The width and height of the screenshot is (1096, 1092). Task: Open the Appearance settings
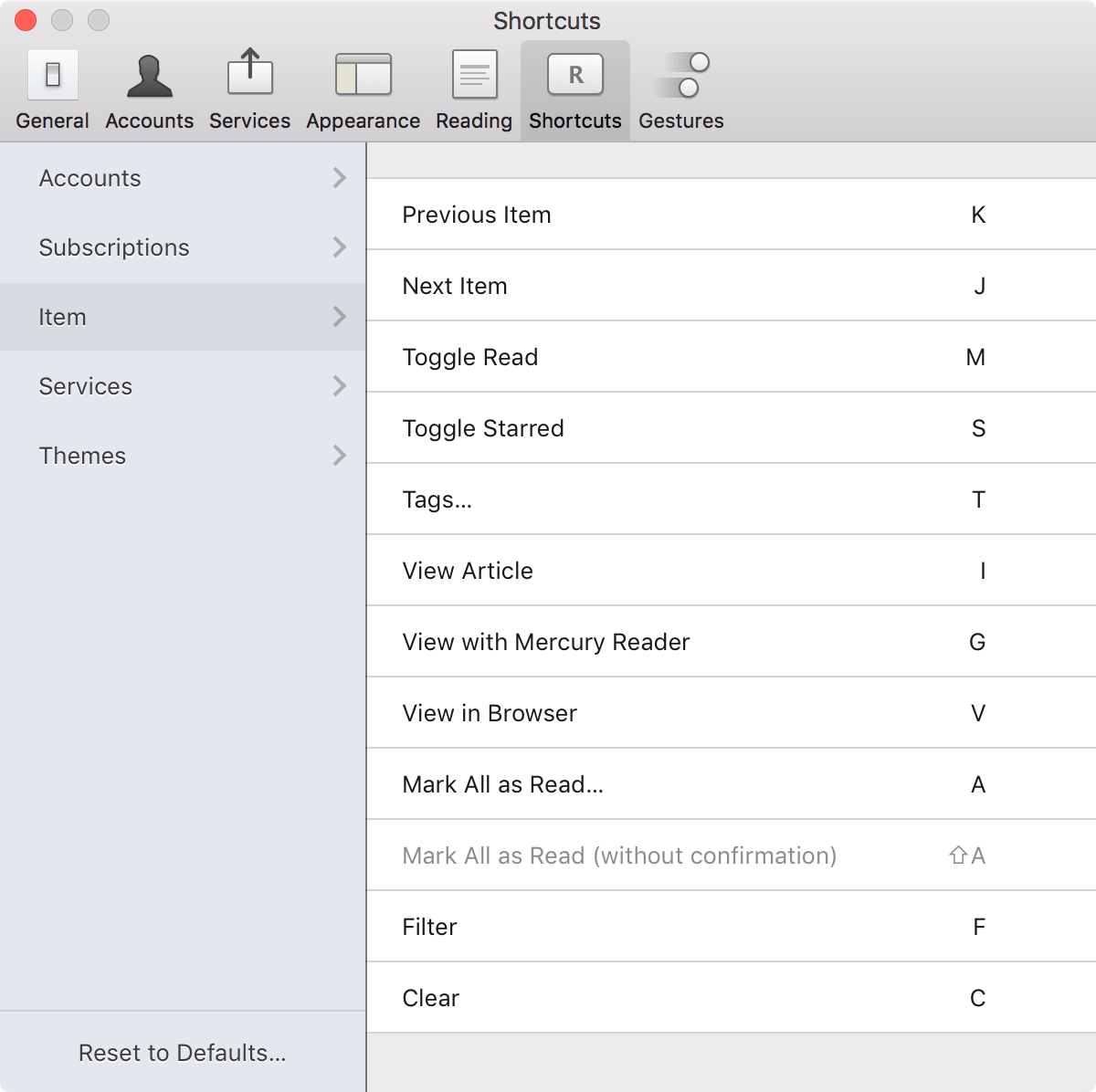click(363, 87)
